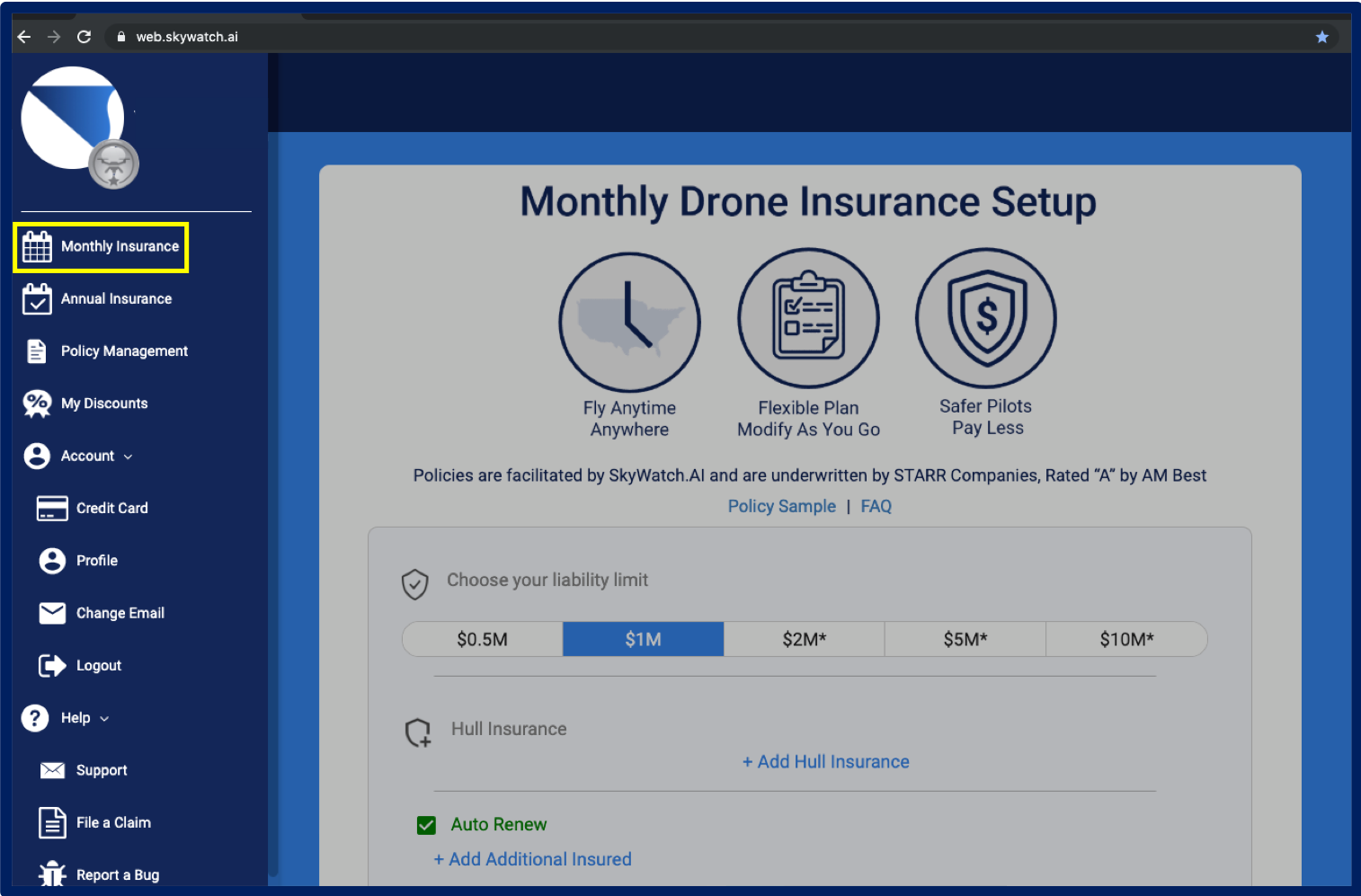
Task: Click the Auto Renew label
Action: point(499,825)
